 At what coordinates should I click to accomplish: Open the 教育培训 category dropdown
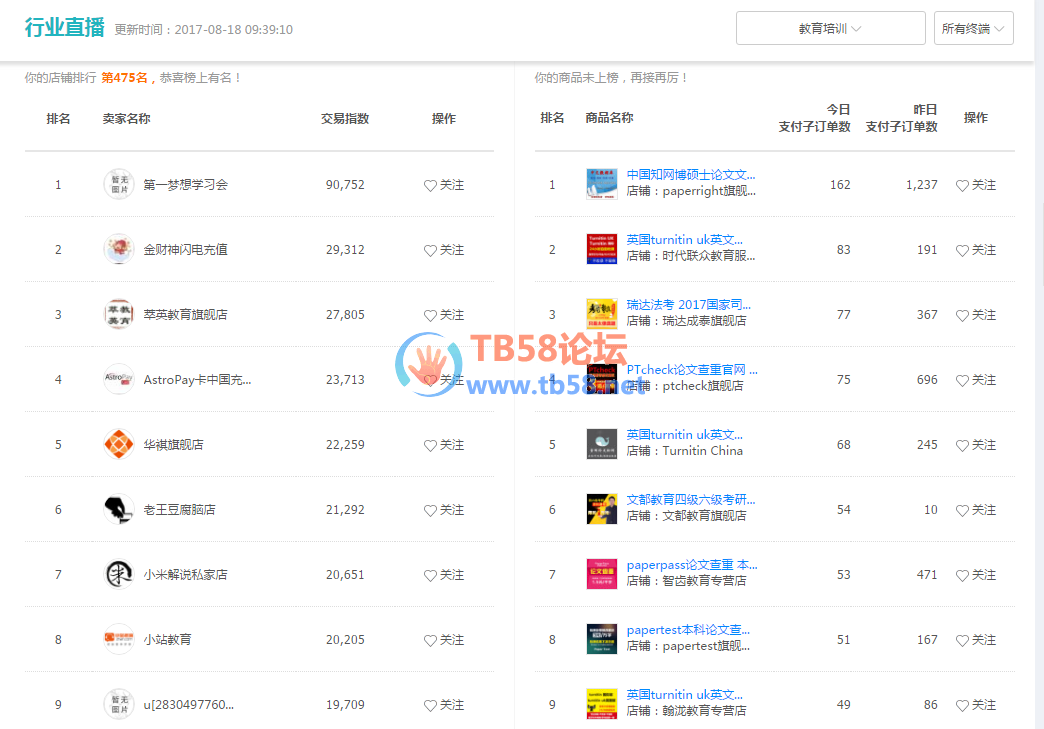[x=830, y=28]
